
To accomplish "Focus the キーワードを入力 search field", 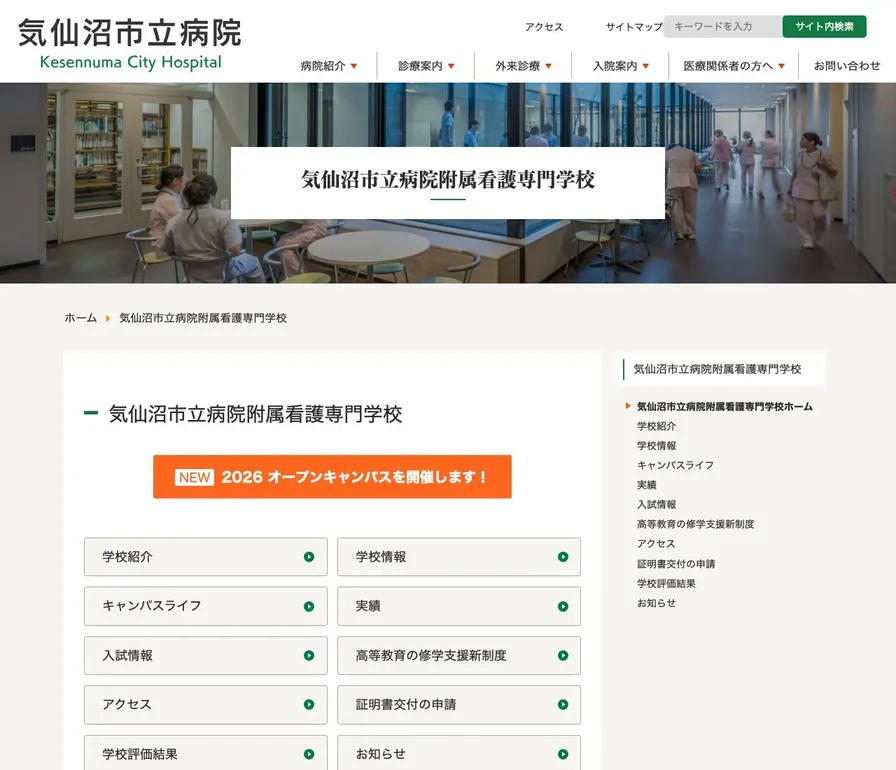I will click(723, 26).
